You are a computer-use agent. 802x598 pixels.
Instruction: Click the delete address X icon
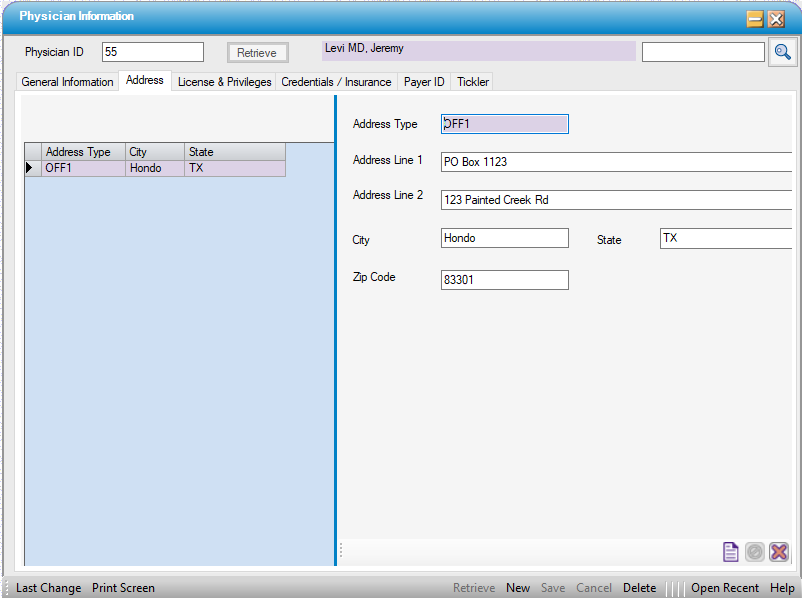(779, 552)
